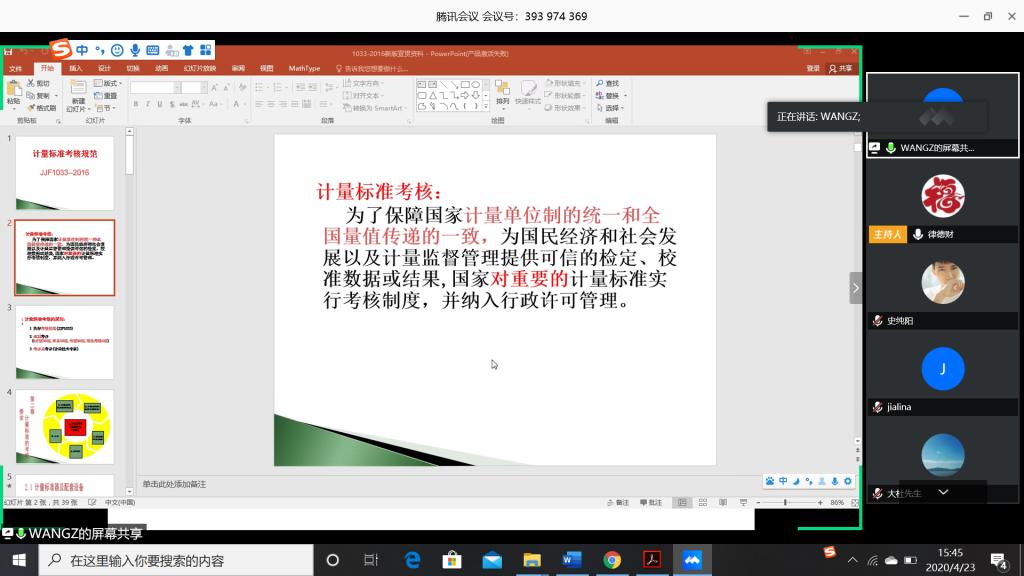The width and height of the screenshot is (1024, 576).
Task: Expand participant list down chevron
Action: pos(943,492)
